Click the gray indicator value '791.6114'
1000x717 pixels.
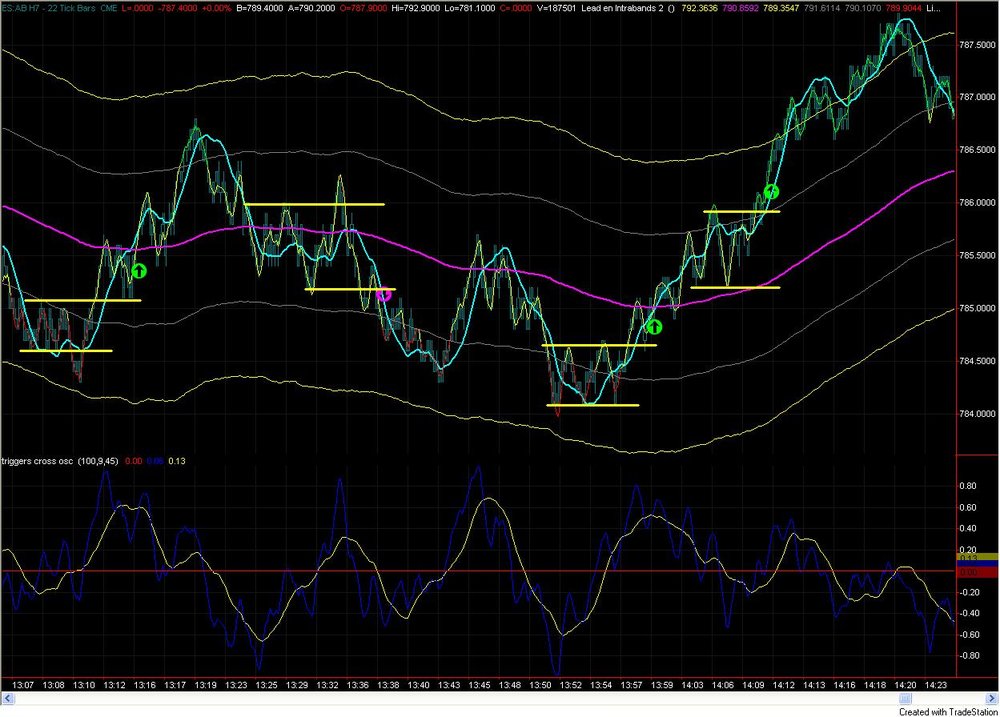click(822, 8)
